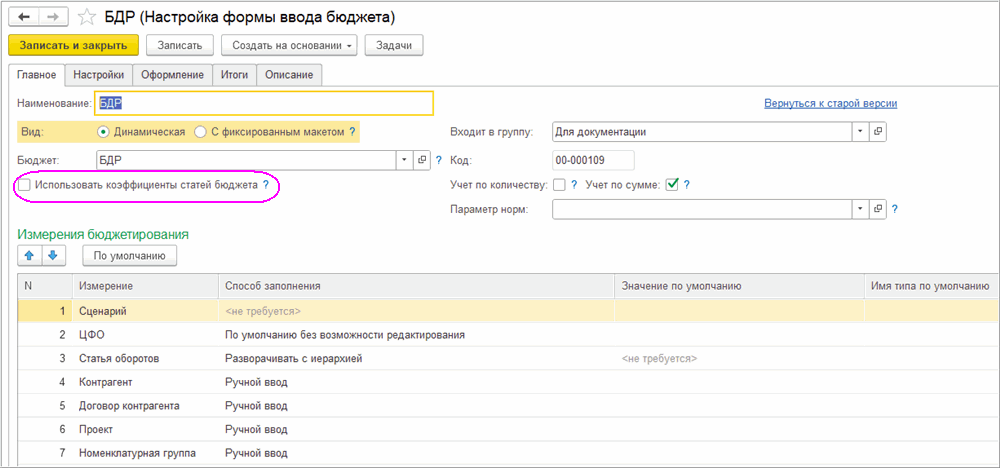Switch to the Настройки tab
The height and width of the screenshot is (468, 1000).
click(x=99, y=75)
